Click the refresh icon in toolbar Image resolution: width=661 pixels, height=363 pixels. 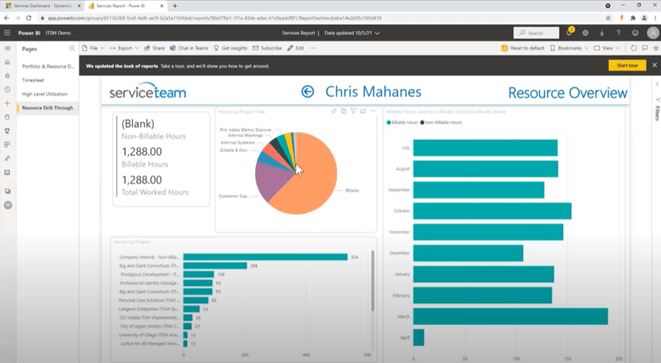point(633,48)
